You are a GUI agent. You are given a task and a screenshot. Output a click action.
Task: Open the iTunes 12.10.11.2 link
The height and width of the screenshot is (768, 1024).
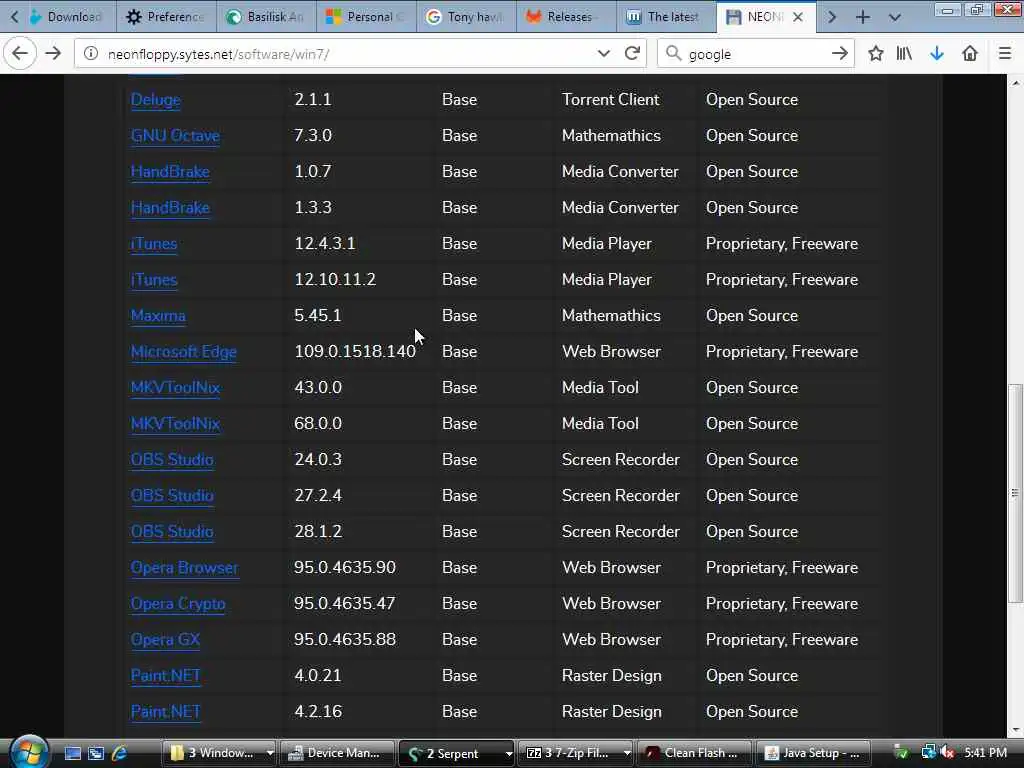153,280
